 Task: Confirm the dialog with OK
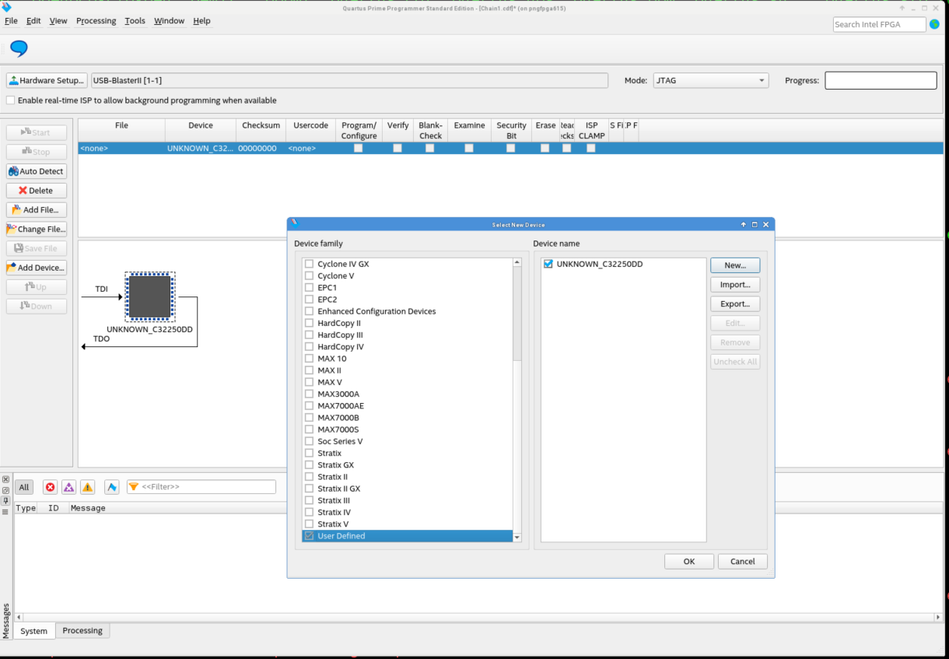688,561
